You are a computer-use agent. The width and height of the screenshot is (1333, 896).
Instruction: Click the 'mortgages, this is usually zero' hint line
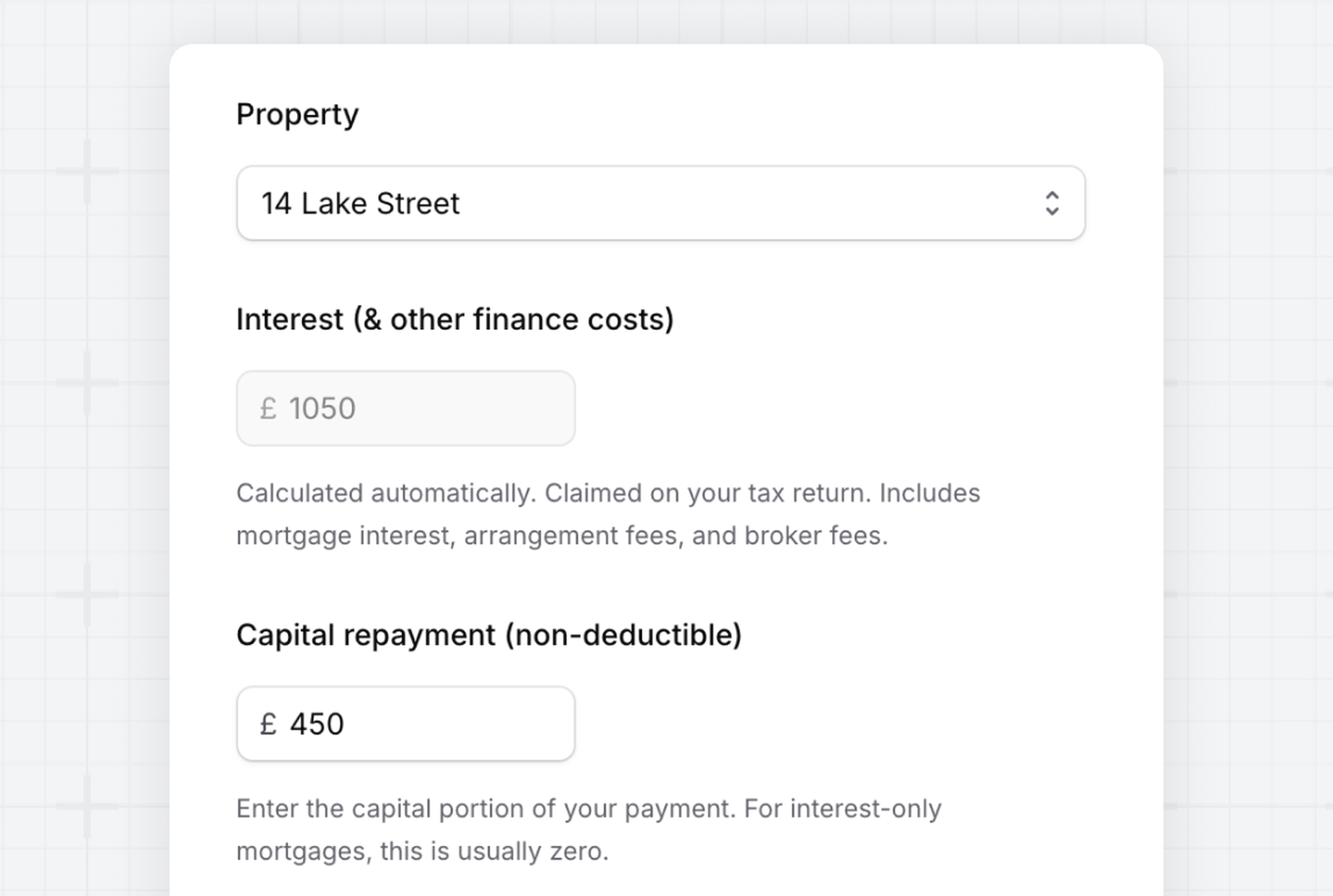coord(422,852)
